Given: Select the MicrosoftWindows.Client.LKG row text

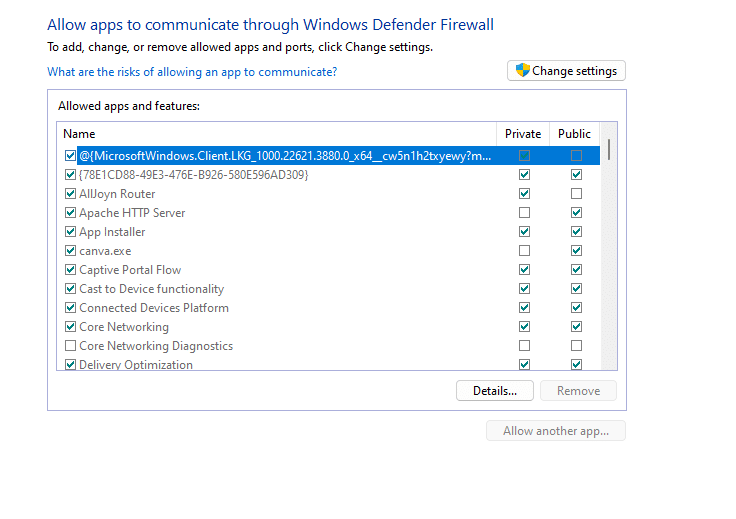Looking at the screenshot, I should (285, 156).
